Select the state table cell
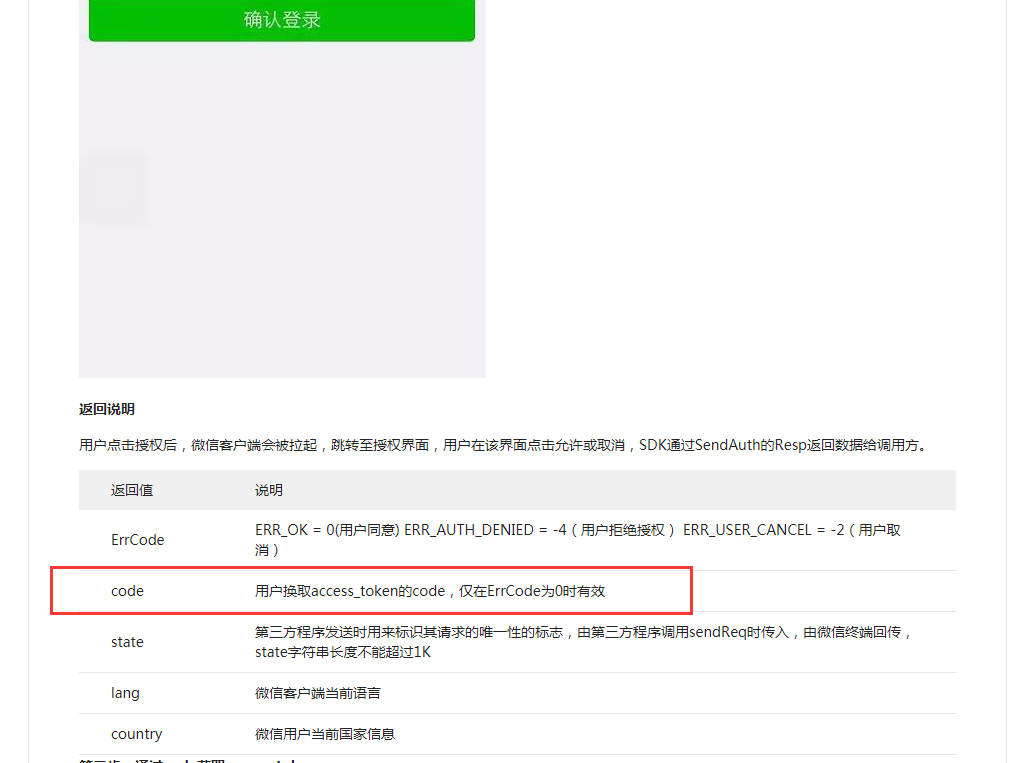The width and height of the screenshot is (1011, 763). coord(127,642)
